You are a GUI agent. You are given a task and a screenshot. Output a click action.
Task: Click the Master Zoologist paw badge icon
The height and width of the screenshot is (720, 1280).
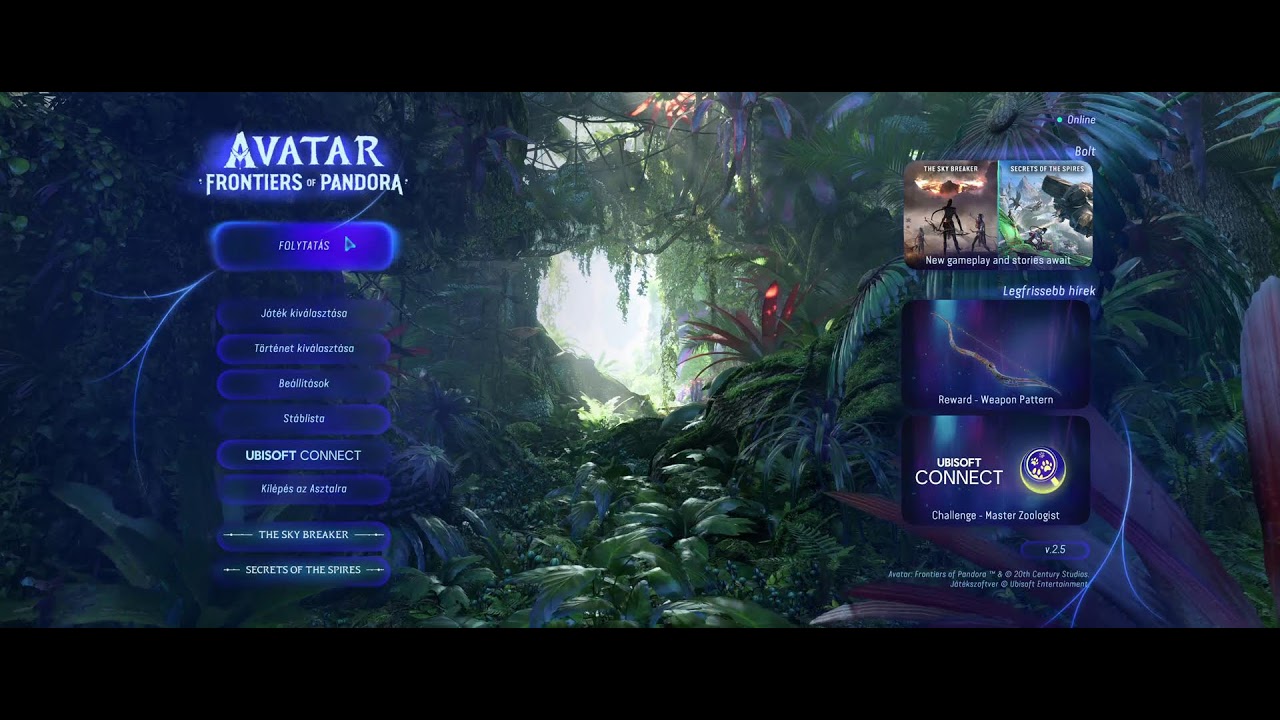pyautogui.click(x=1043, y=469)
